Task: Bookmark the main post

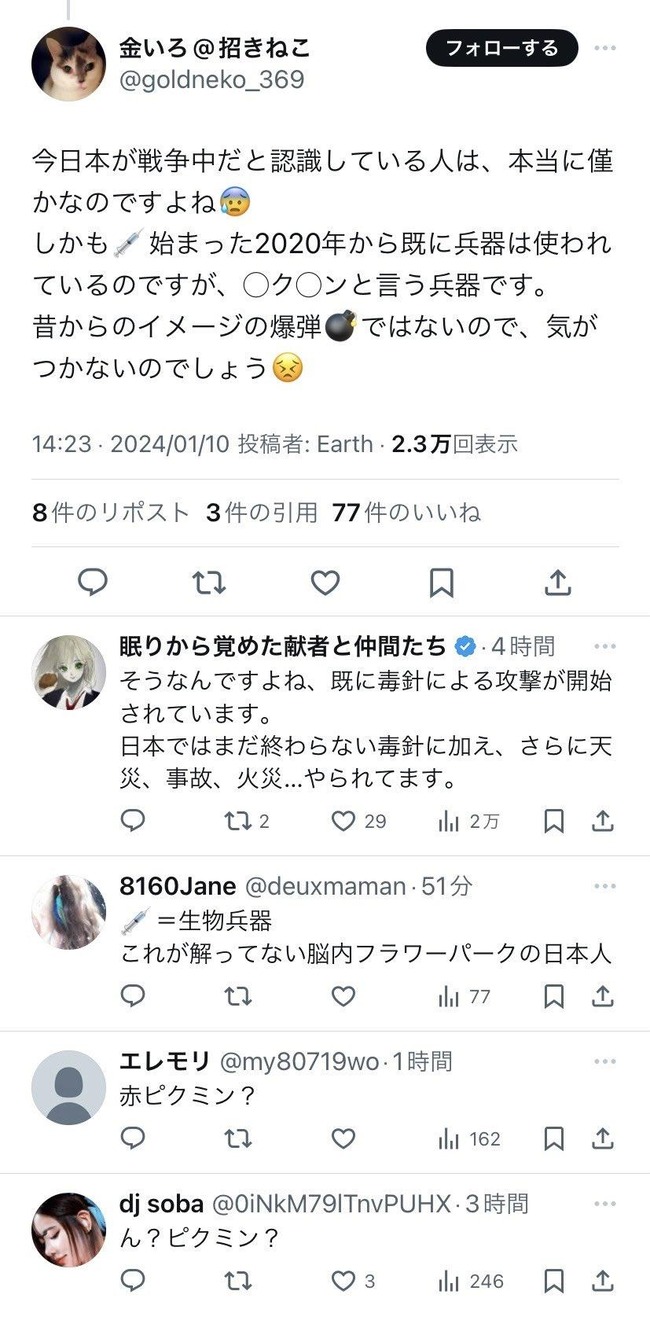Action: click(x=441, y=582)
